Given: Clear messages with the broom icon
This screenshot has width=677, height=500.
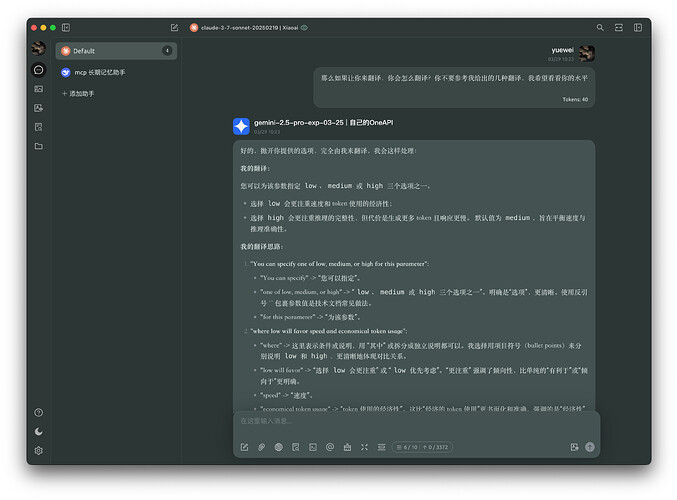Looking at the screenshot, I should pyautogui.click(x=347, y=447).
